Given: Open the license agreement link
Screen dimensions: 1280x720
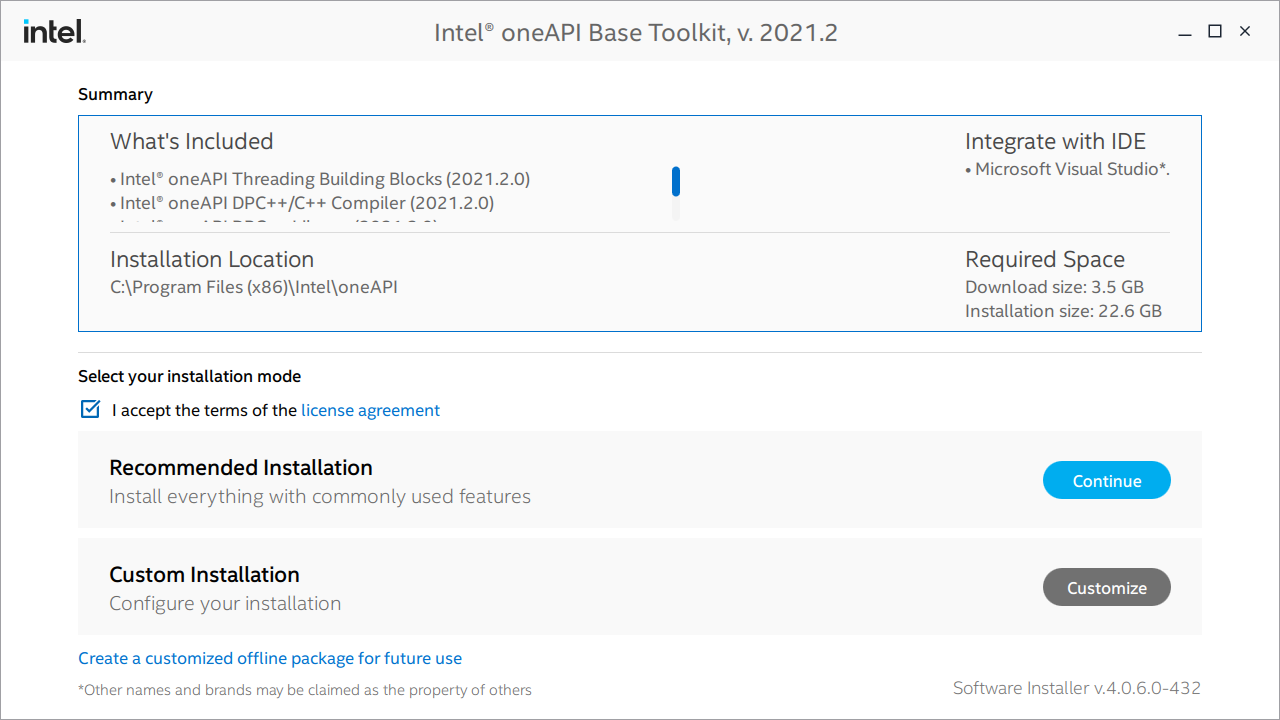Looking at the screenshot, I should point(370,410).
